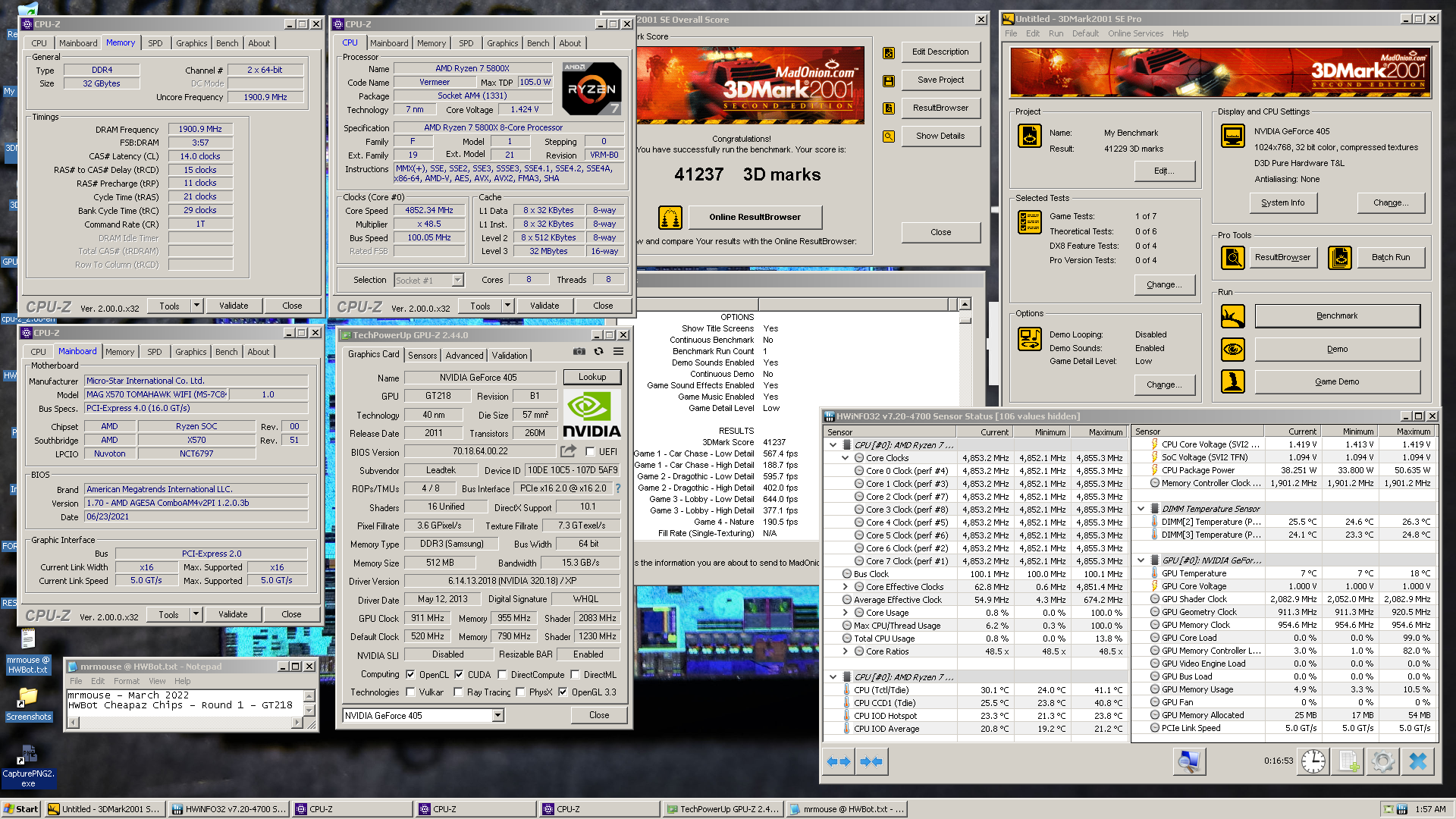The height and width of the screenshot is (819, 1456).
Task: Select the TechPowerUp GPU-Z taskbar item
Action: pyautogui.click(x=721, y=809)
